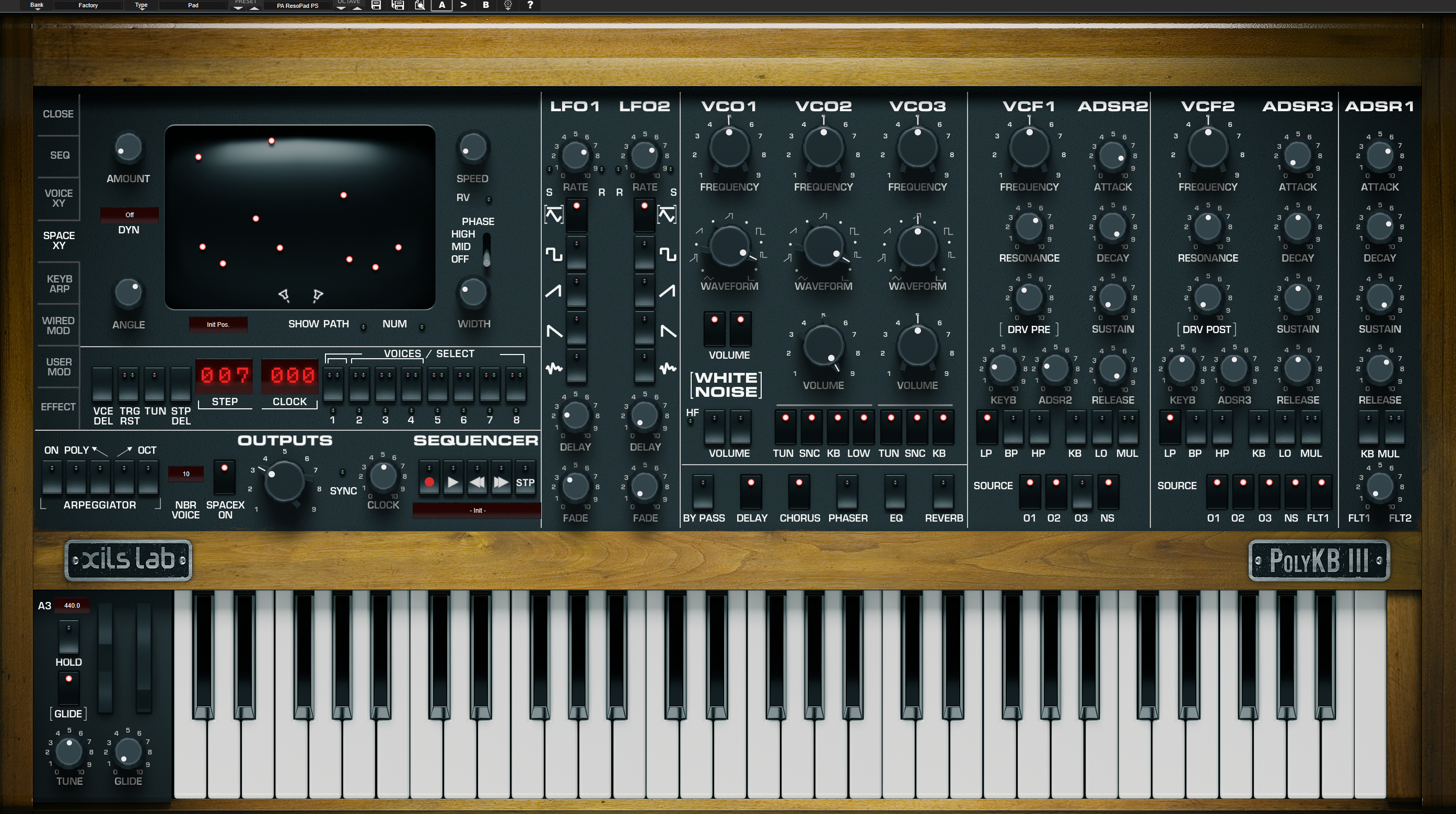Click the A3 tuning 440.0 field
The height and width of the screenshot is (814, 1456).
point(72,606)
